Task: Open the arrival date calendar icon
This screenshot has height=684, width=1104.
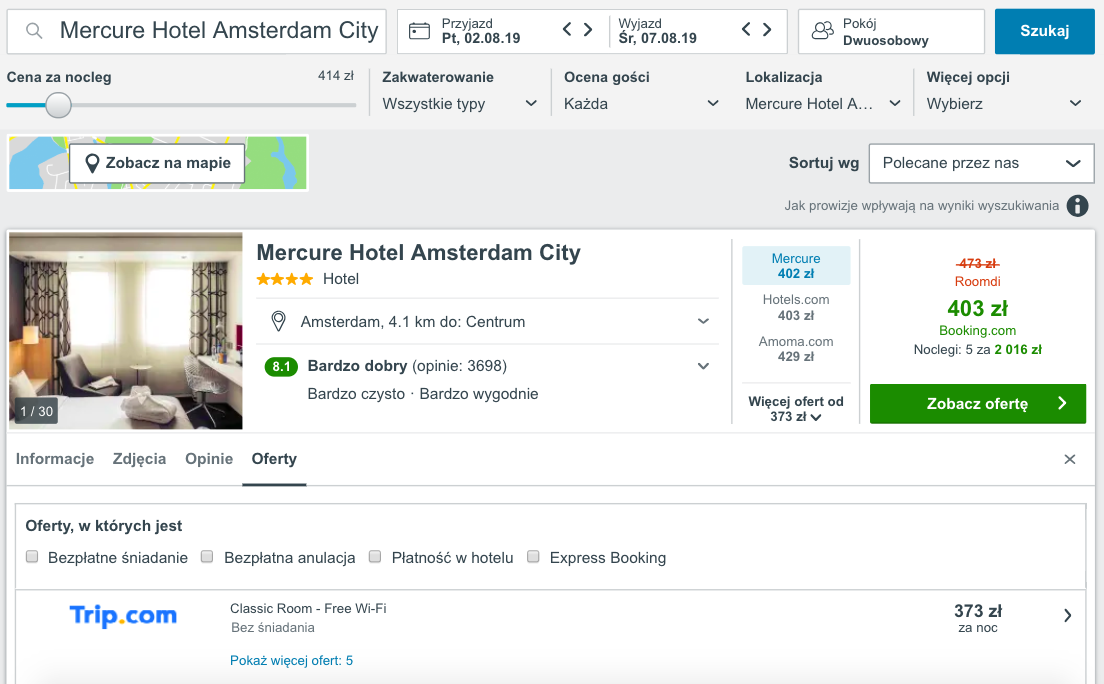Action: click(419, 31)
